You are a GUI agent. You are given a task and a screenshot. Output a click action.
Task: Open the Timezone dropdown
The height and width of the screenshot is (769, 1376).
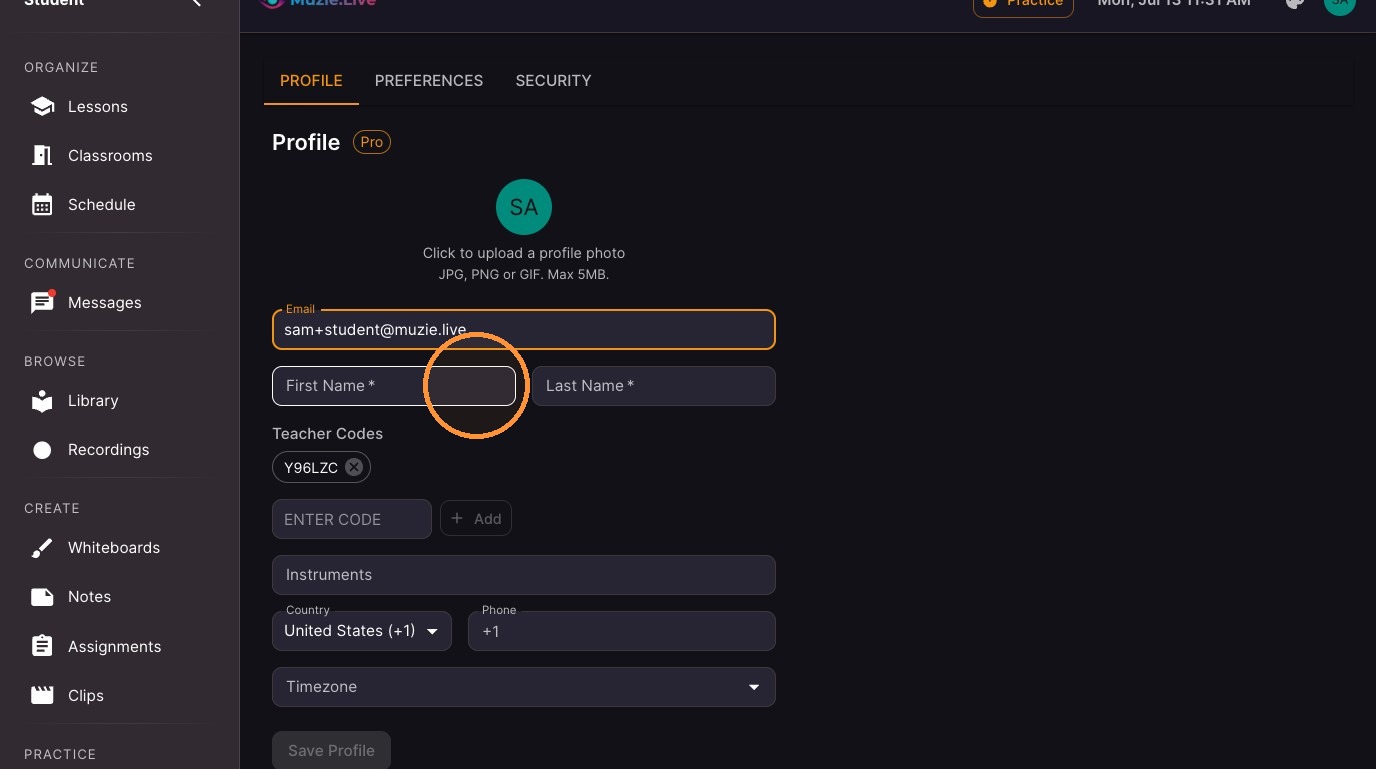pos(524,687)
